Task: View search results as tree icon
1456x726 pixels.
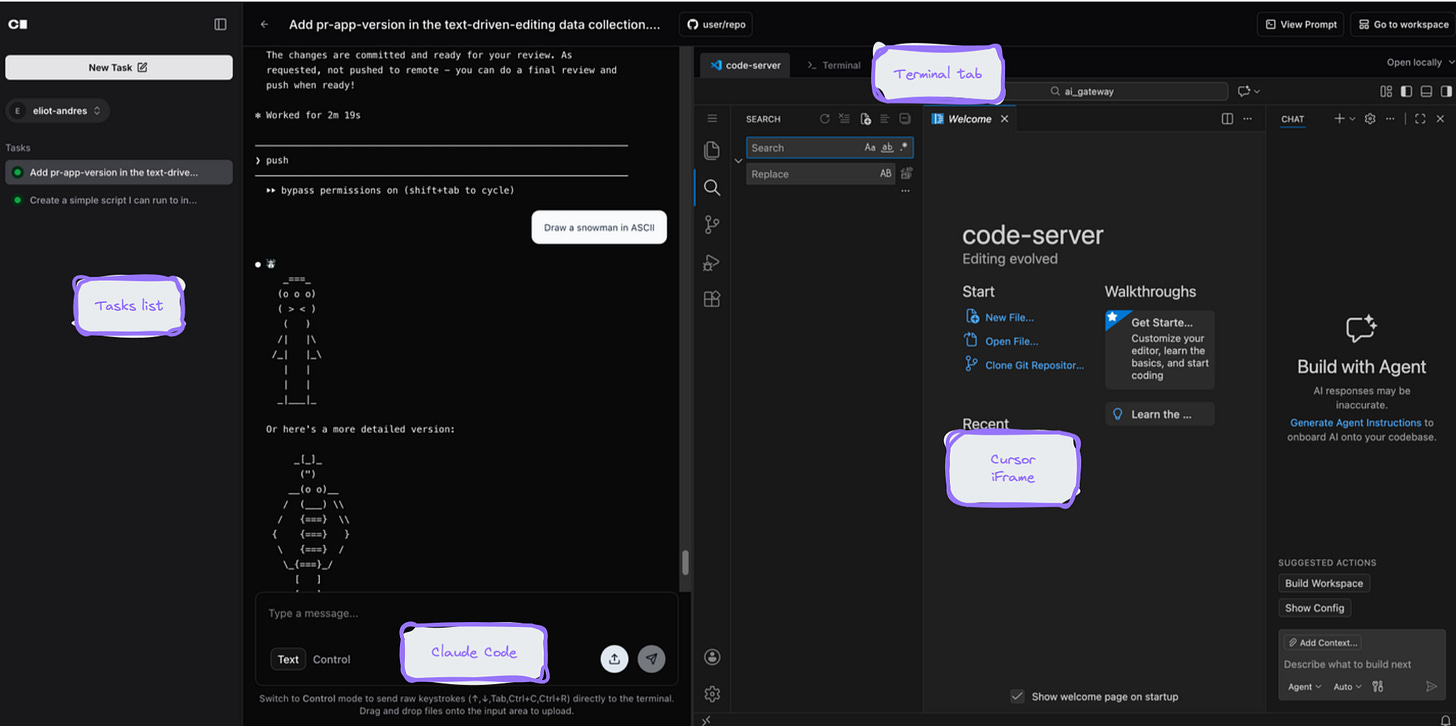Action: (885, 119)
